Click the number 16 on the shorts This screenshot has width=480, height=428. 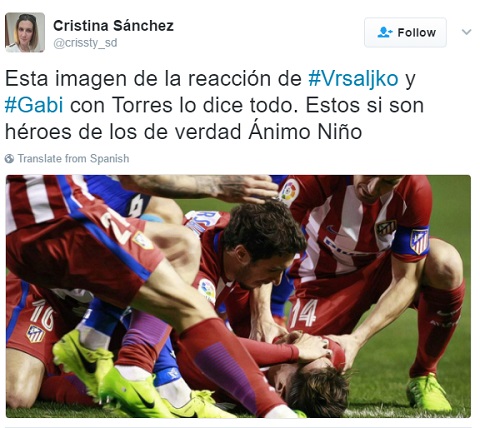42,314
